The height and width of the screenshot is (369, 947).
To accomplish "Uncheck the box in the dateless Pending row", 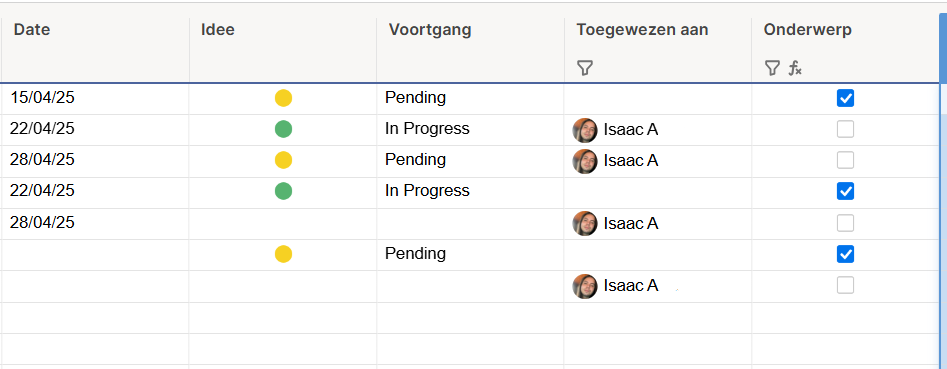I will pos(846,254).
